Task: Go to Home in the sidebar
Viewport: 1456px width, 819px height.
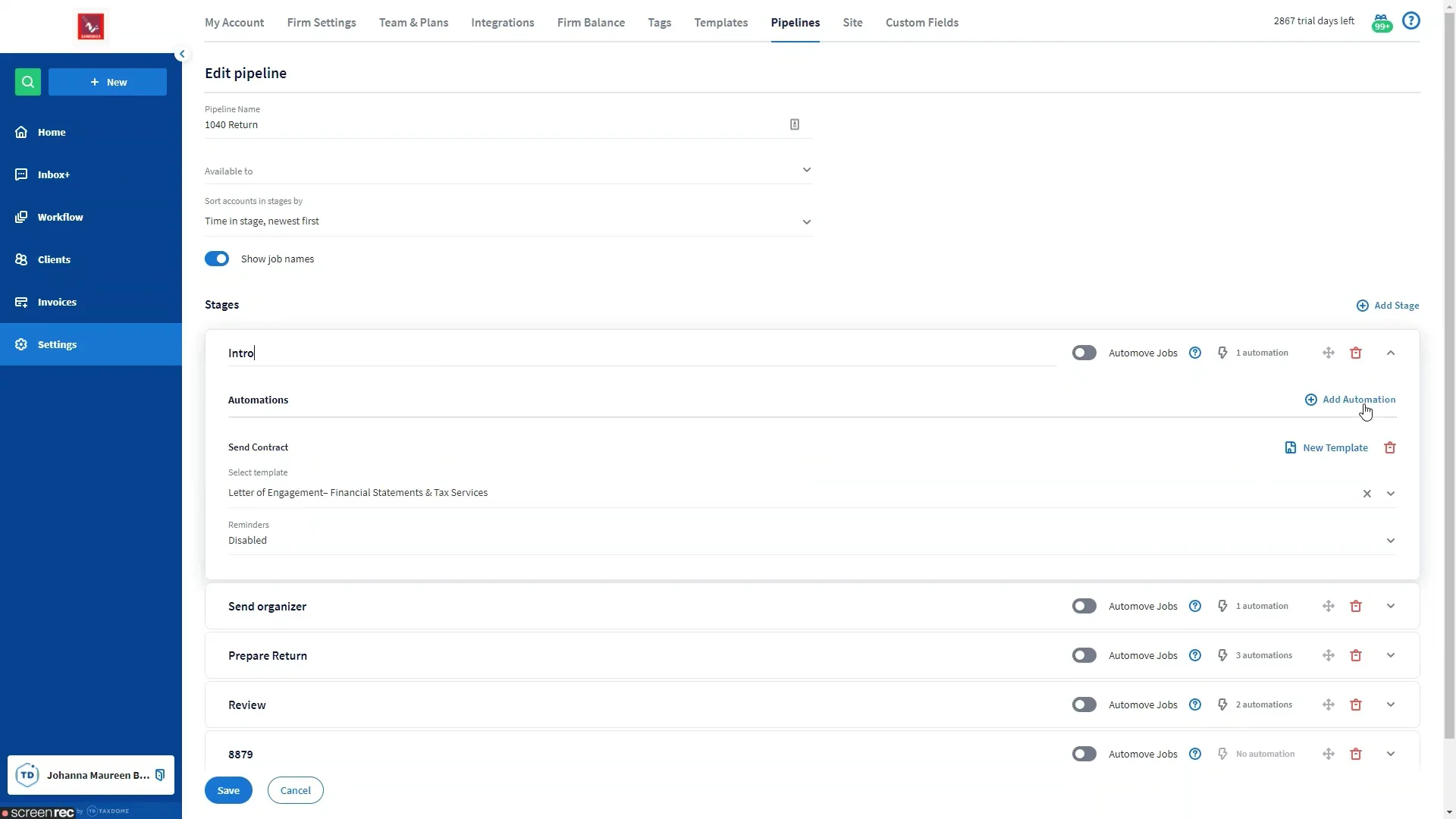Action: (x=91, y=132)
